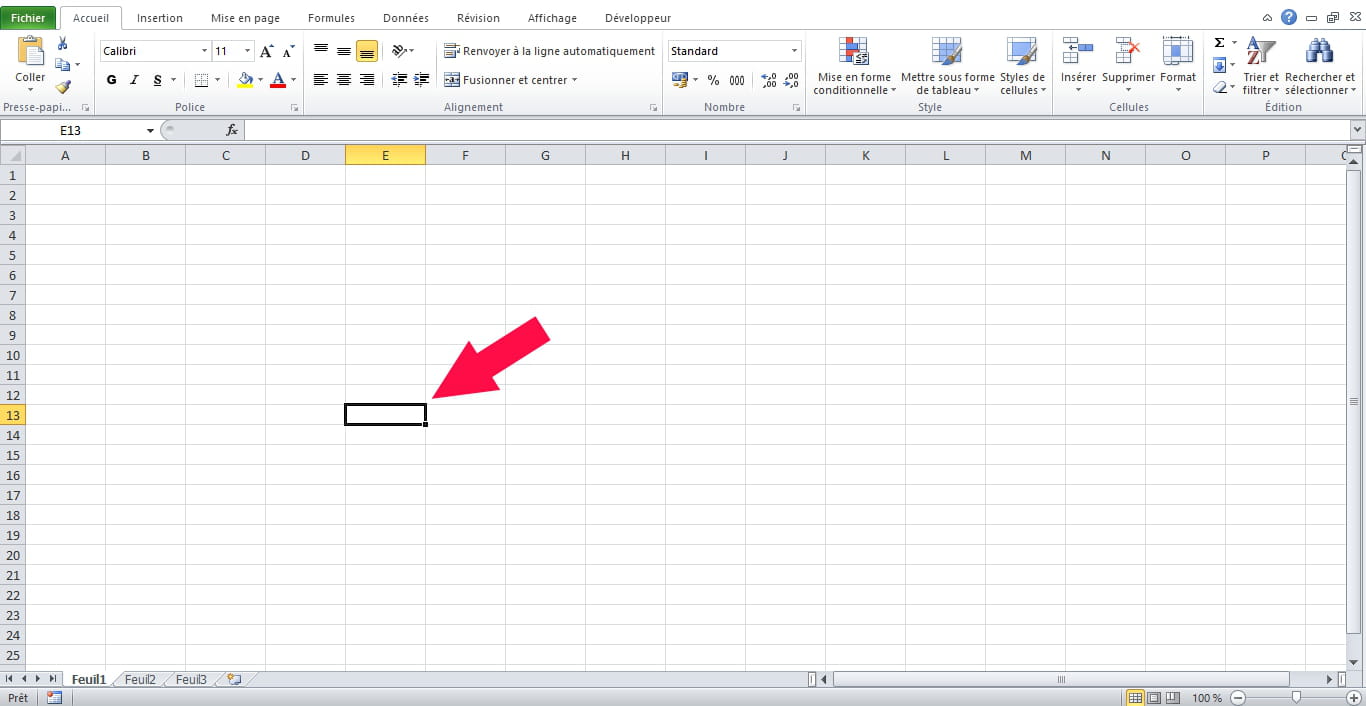Open the Format cells menu
Screen dimensions: 1366x706
pos(1178,66)
